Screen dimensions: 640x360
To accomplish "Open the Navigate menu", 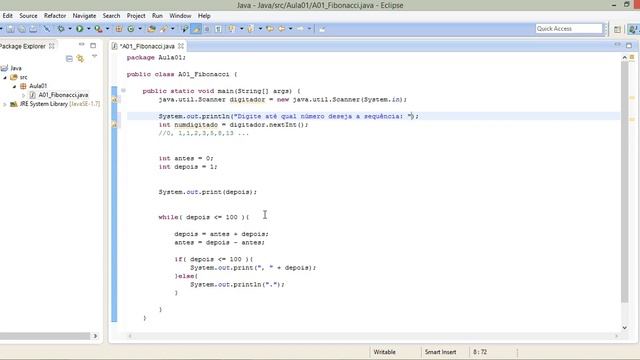I will pyautogui.click(x=84, y=16).
